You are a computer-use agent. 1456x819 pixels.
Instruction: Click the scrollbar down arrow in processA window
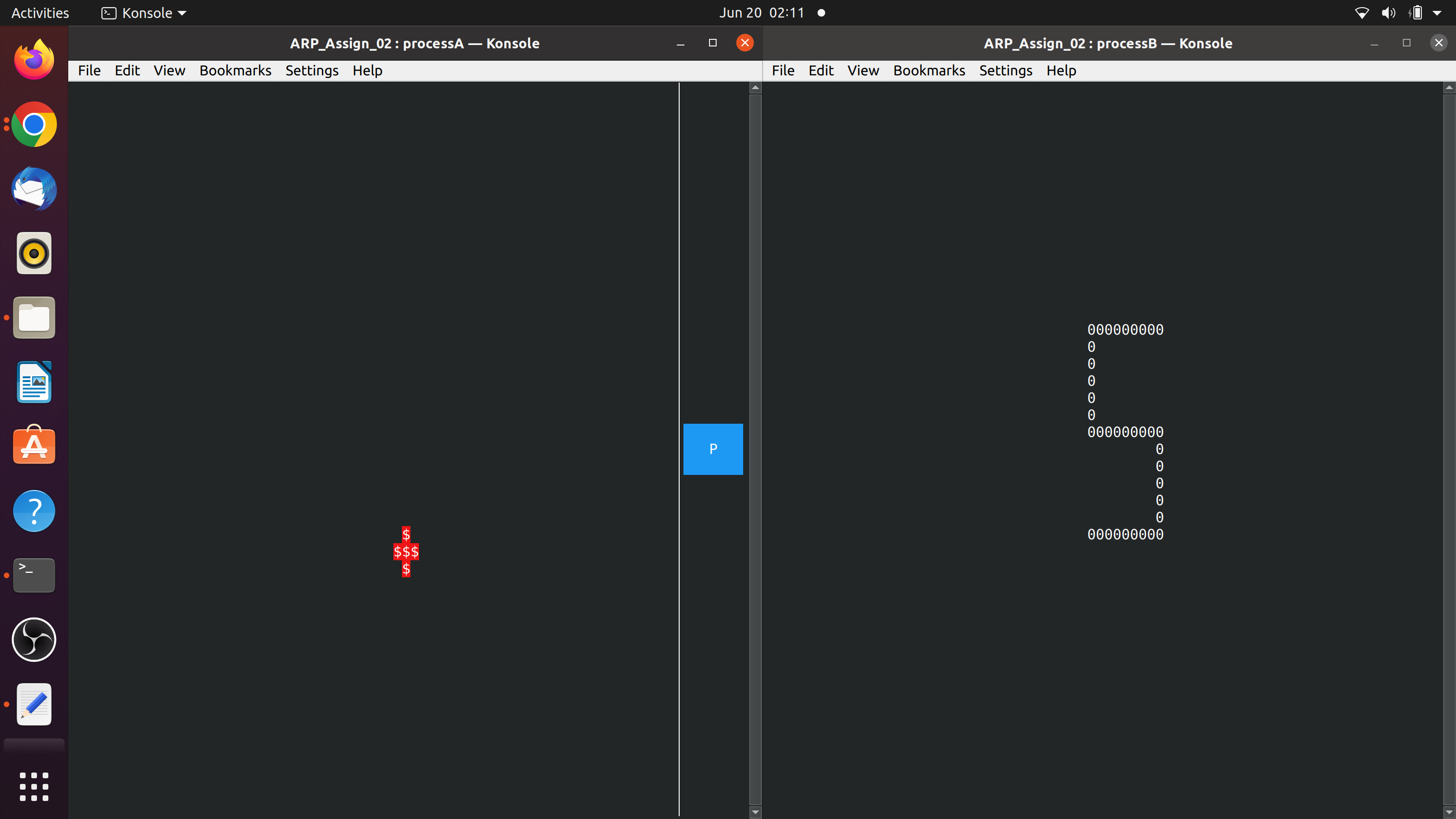[755, 812]
